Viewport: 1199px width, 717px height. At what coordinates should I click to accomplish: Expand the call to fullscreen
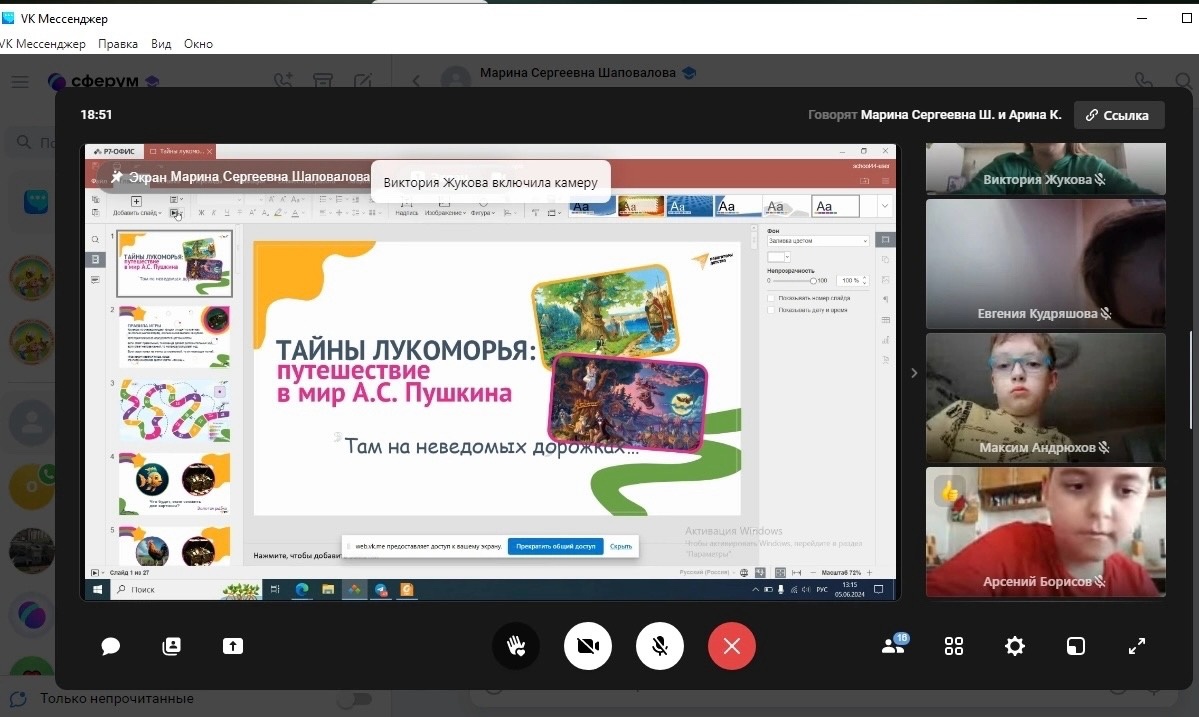click(1137, 647)
